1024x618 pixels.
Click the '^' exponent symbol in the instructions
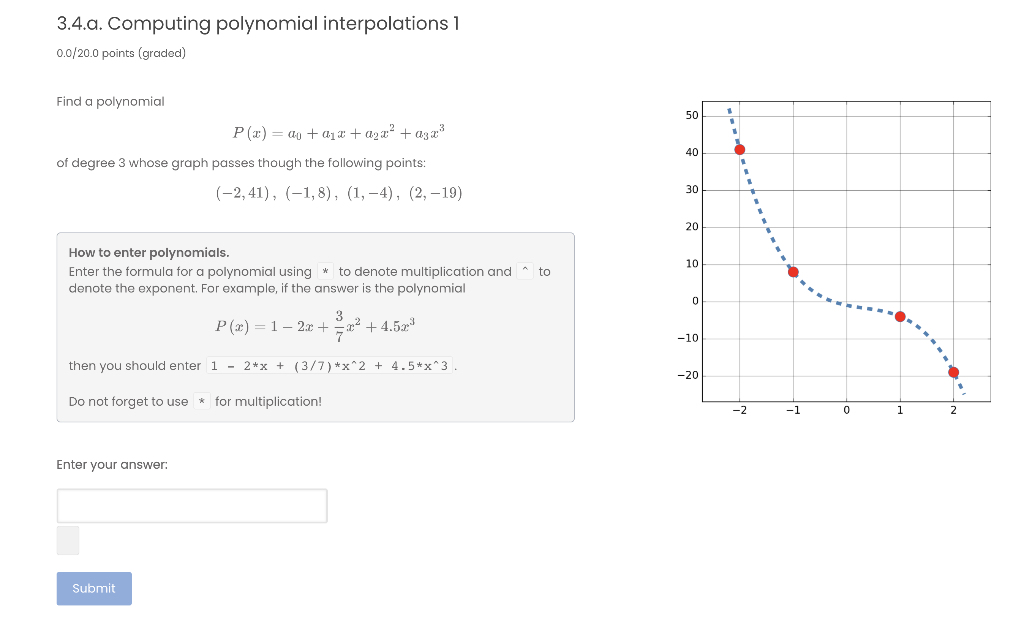[x=525, y=269]
